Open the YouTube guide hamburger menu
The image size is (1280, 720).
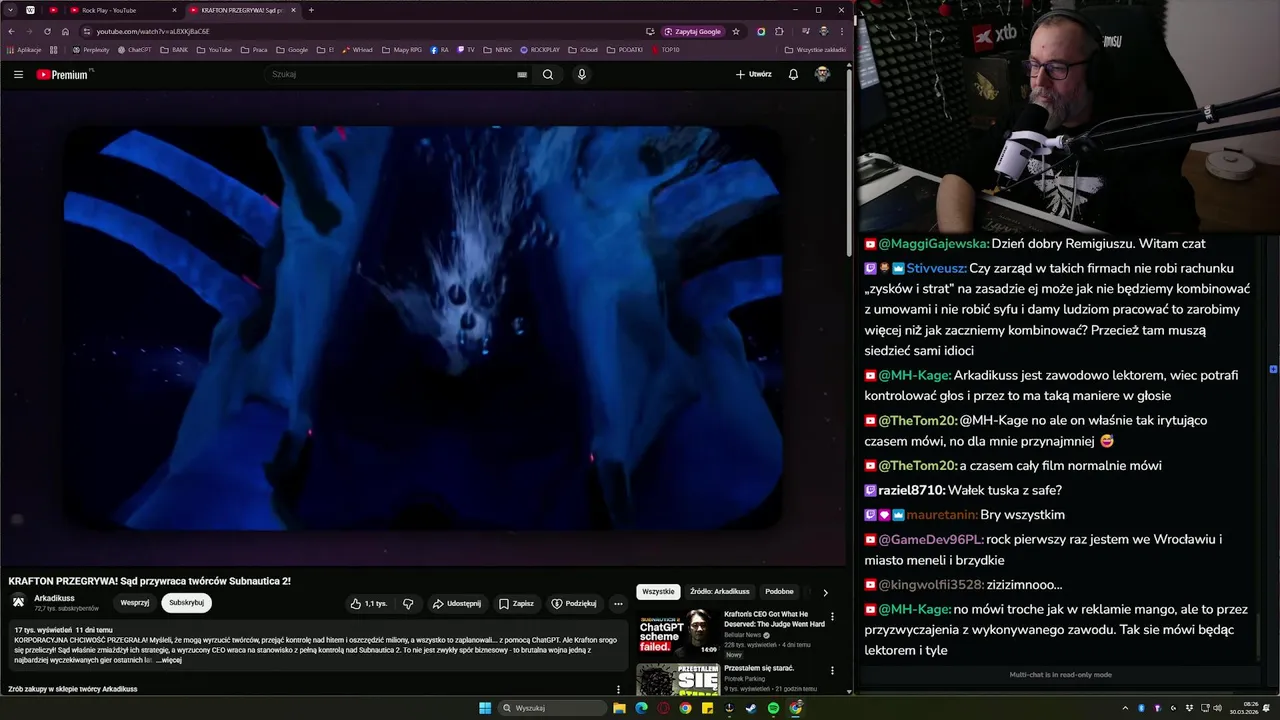(x=18, y=74)
